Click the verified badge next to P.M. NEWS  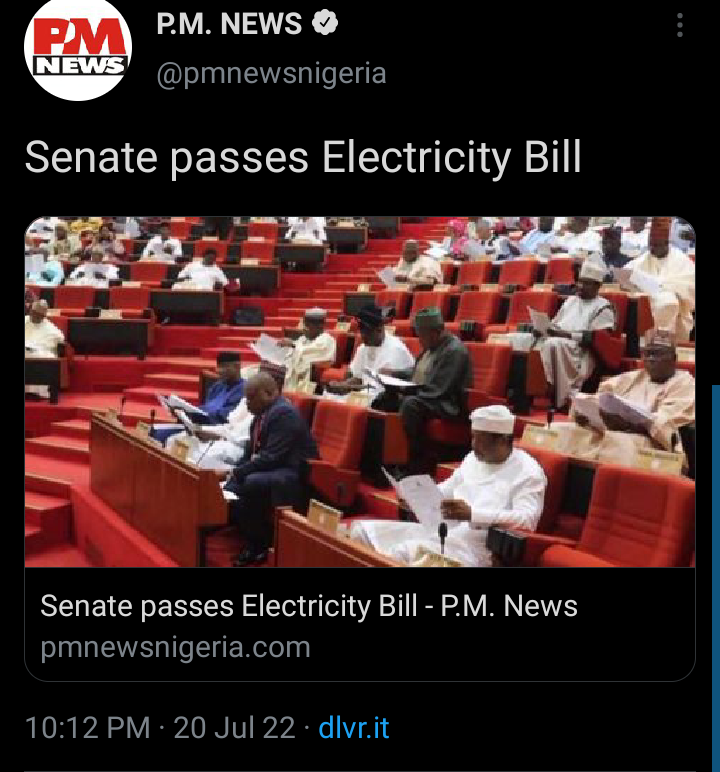point(325,23)
